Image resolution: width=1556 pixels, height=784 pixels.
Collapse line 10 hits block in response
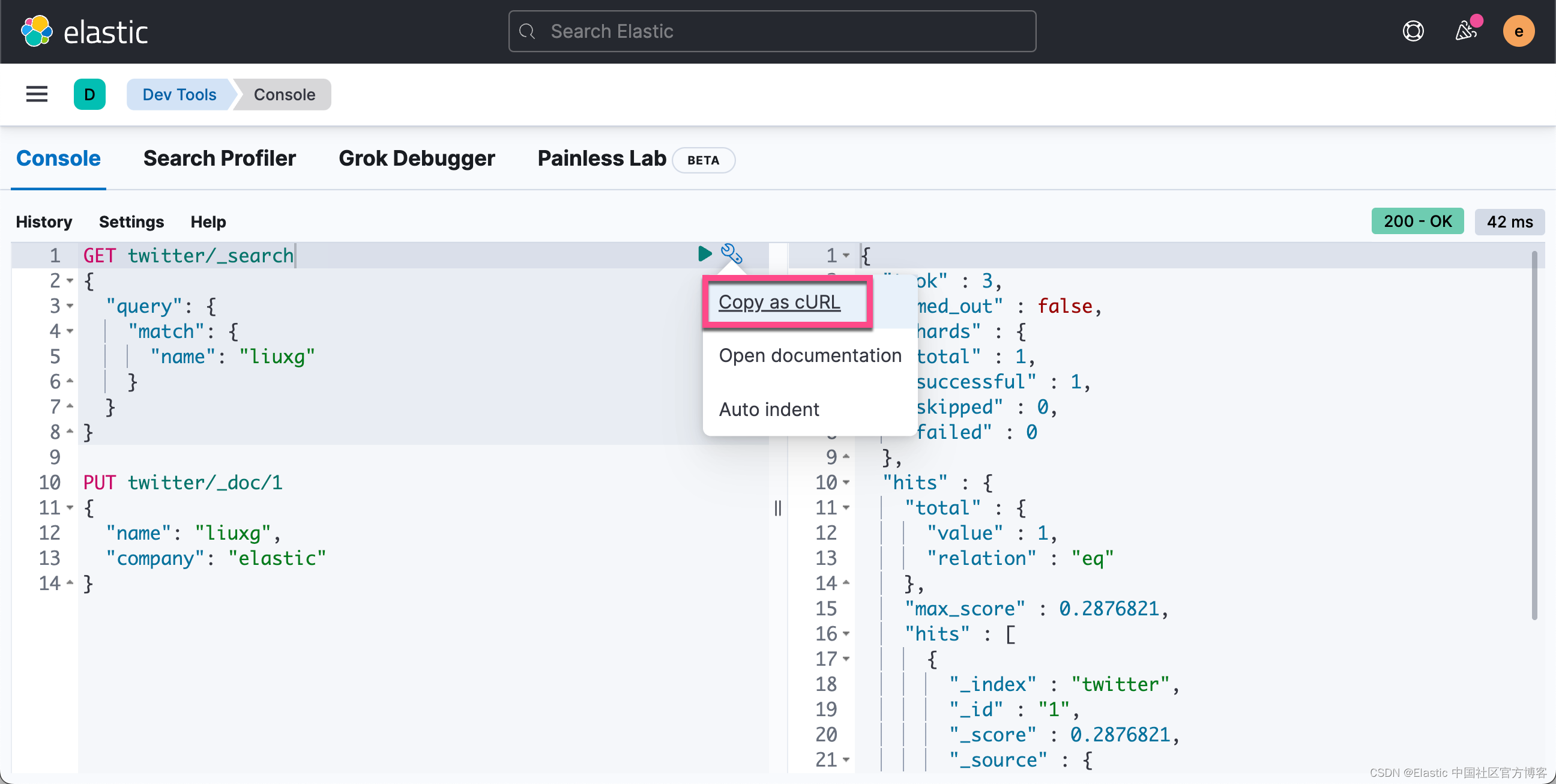pos(846,483)
